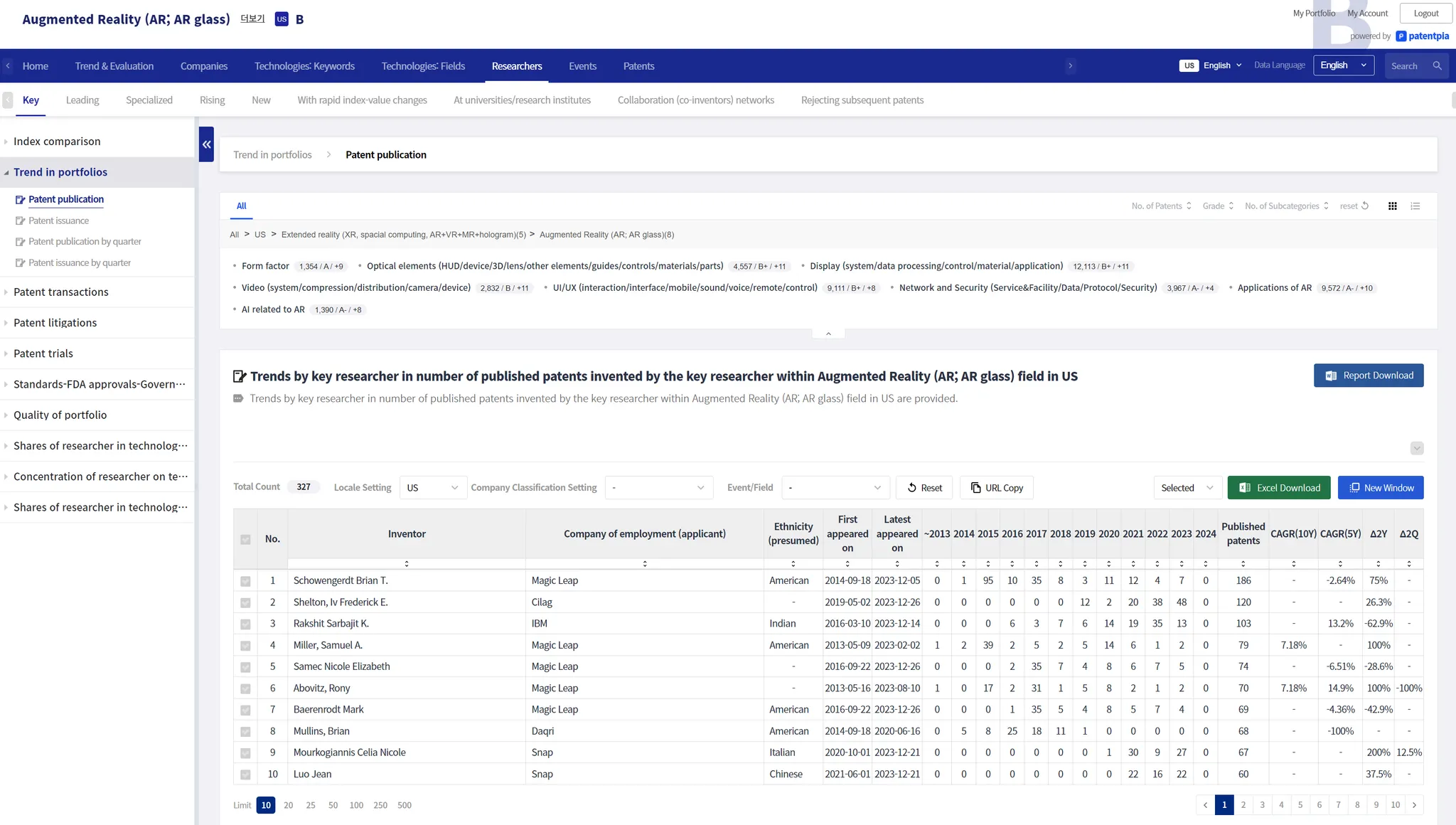Screen dimensions: 1456x825
Task: Collapse sidebar with double-chevron icon
Action: (206, 144)
